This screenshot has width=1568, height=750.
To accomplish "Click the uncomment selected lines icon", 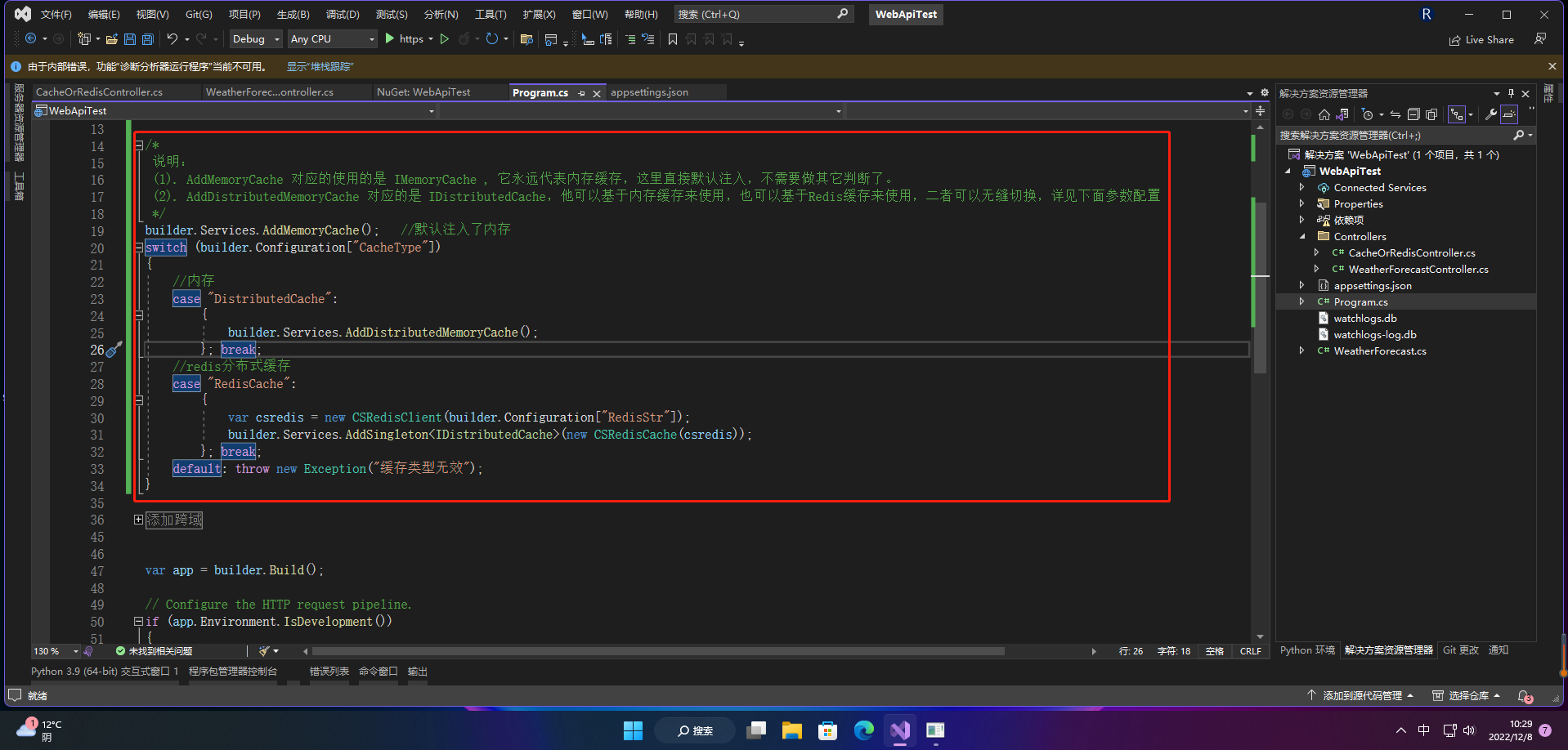I will [x=648, y=38].
